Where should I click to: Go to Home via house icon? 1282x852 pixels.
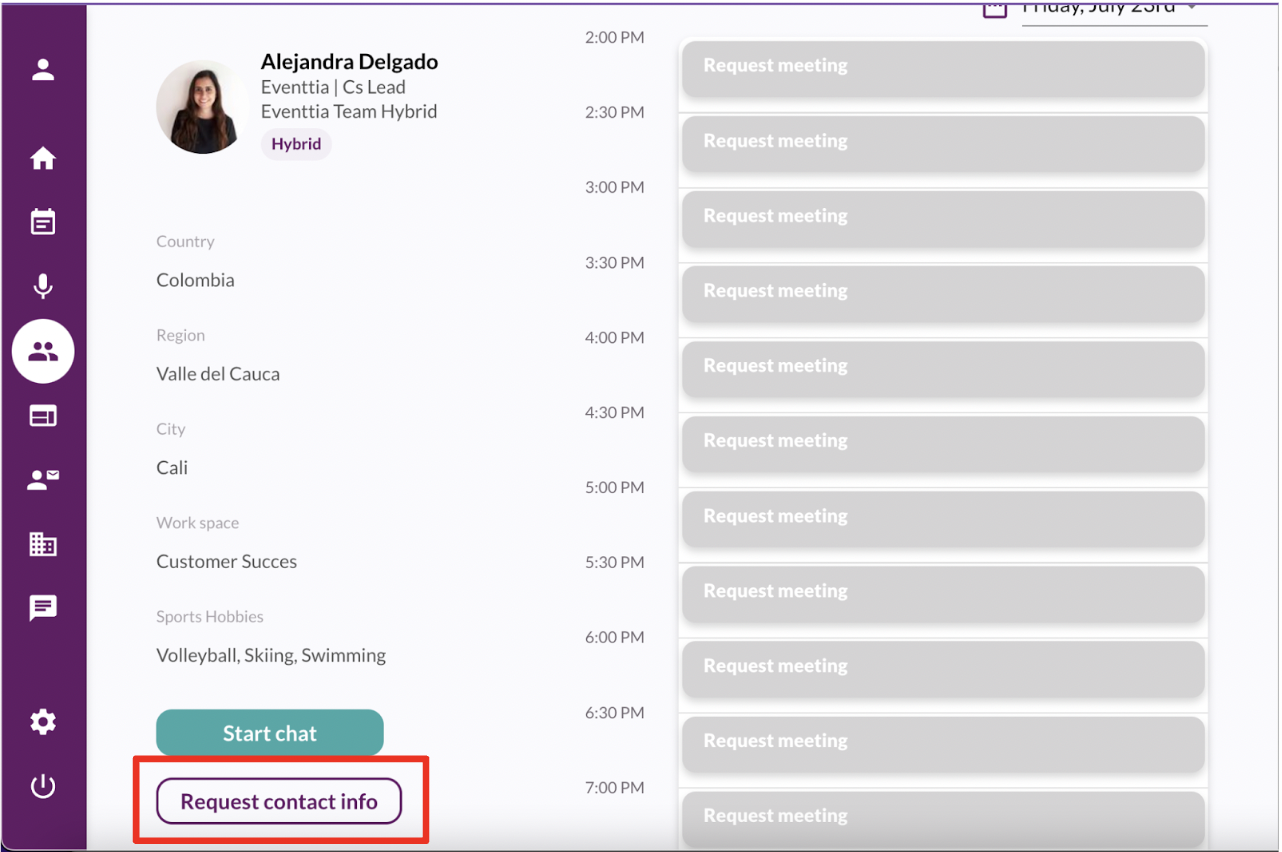pos(43,159)
